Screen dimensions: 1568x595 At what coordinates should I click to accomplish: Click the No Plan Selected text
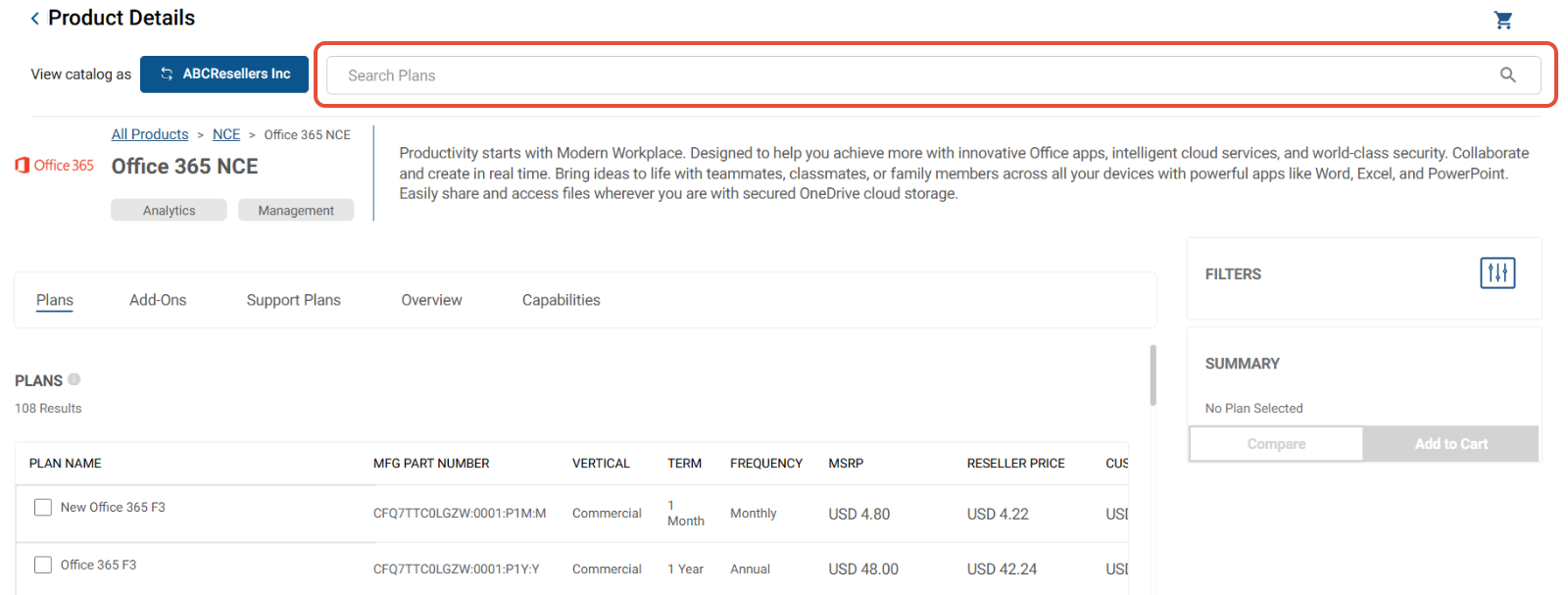1254,409
